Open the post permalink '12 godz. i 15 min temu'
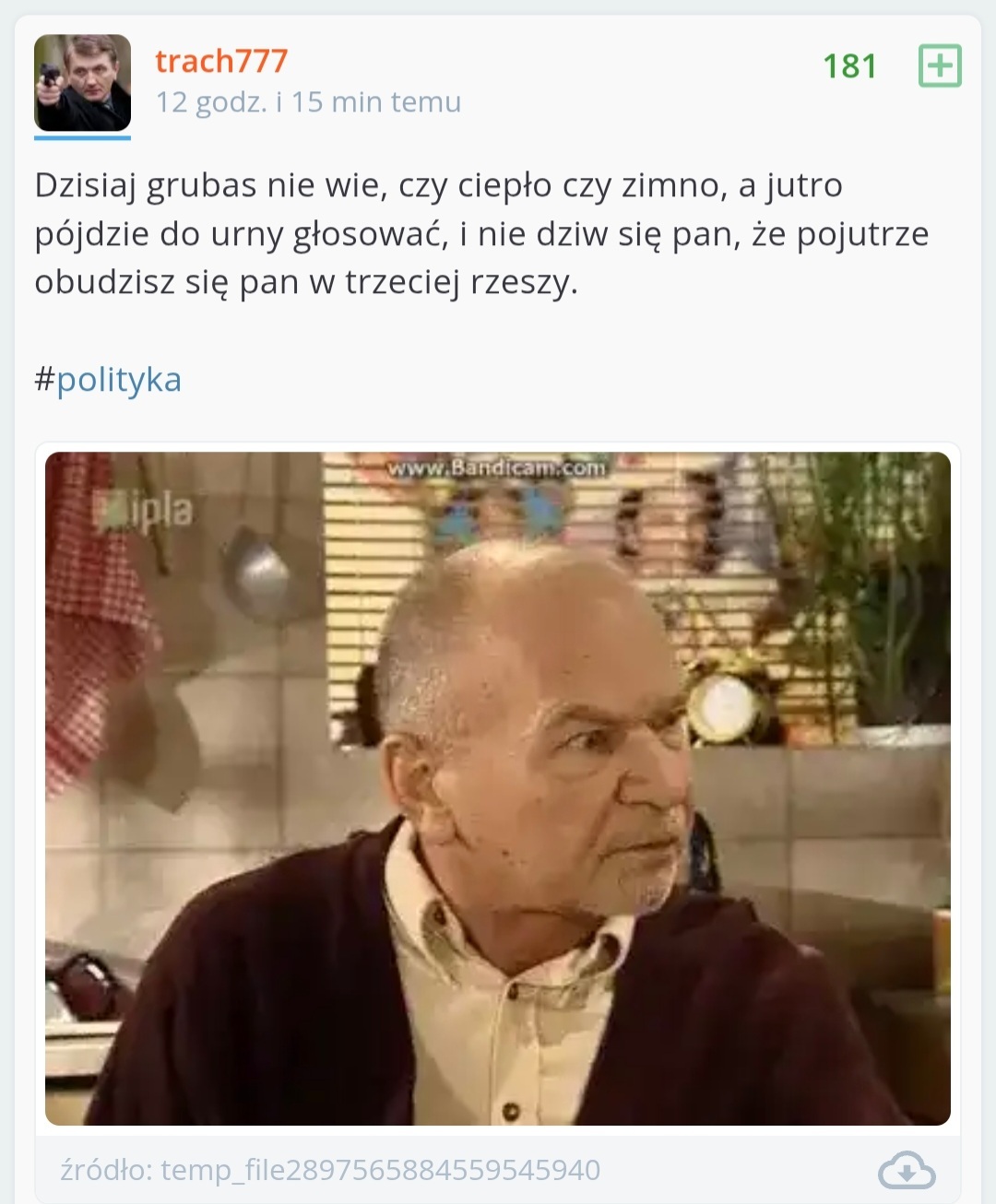Image resolution: width=996 pixels, height=1204 pixels. [308, 101]
